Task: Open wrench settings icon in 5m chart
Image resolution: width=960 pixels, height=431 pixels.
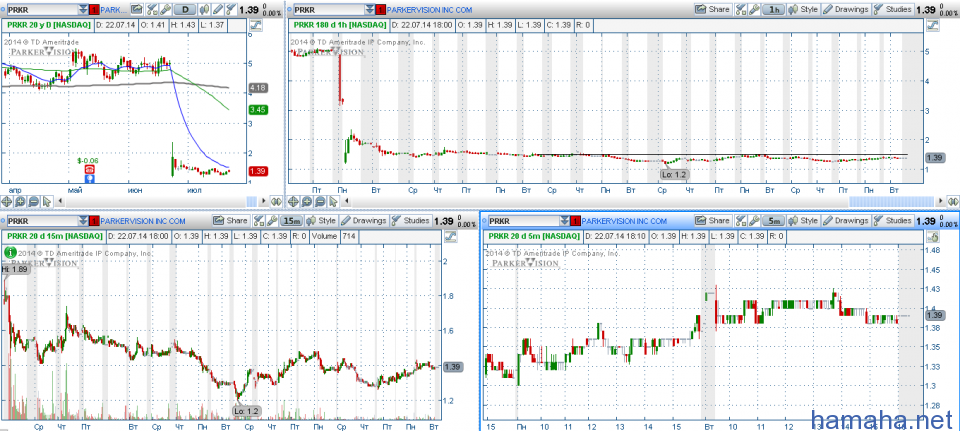Action: (755, 220)
